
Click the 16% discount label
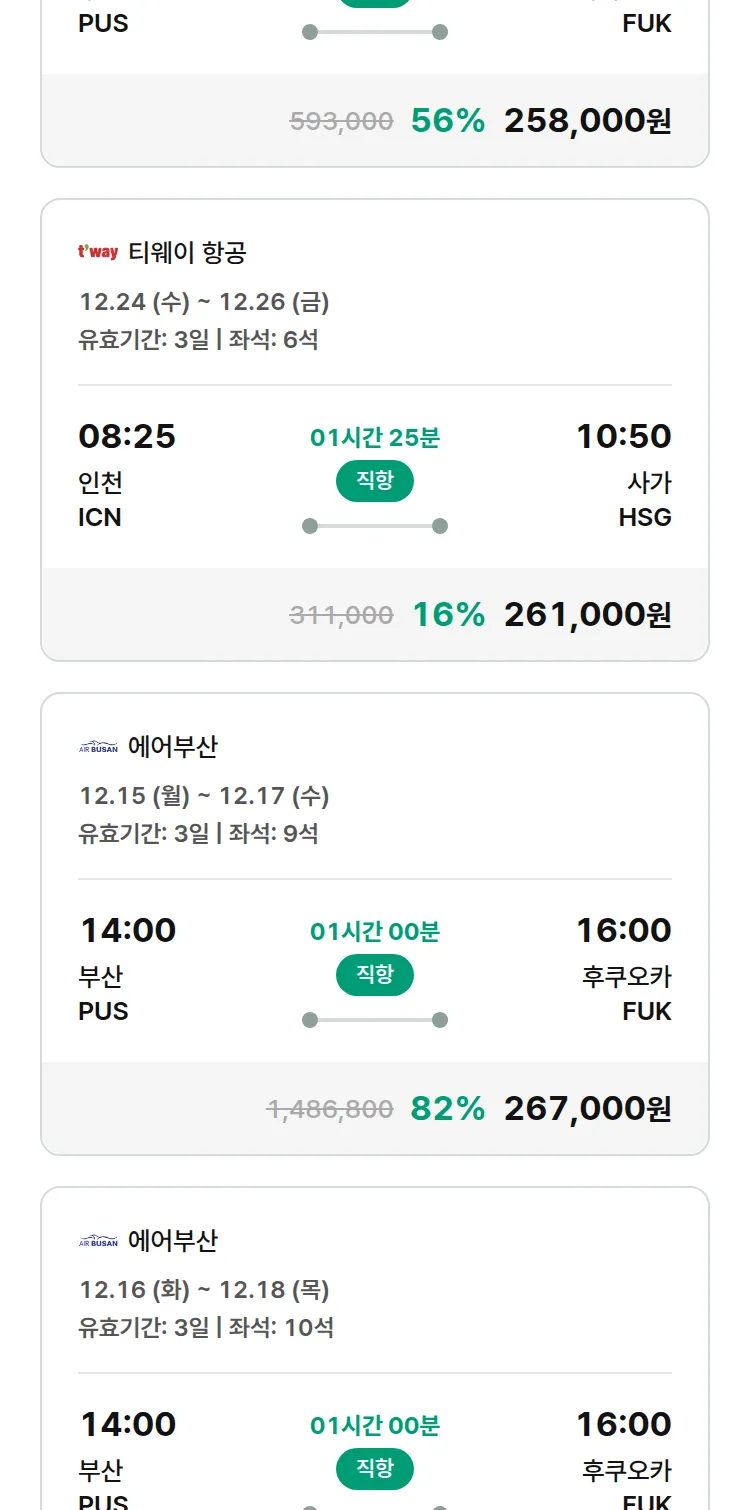click(448, 615)
